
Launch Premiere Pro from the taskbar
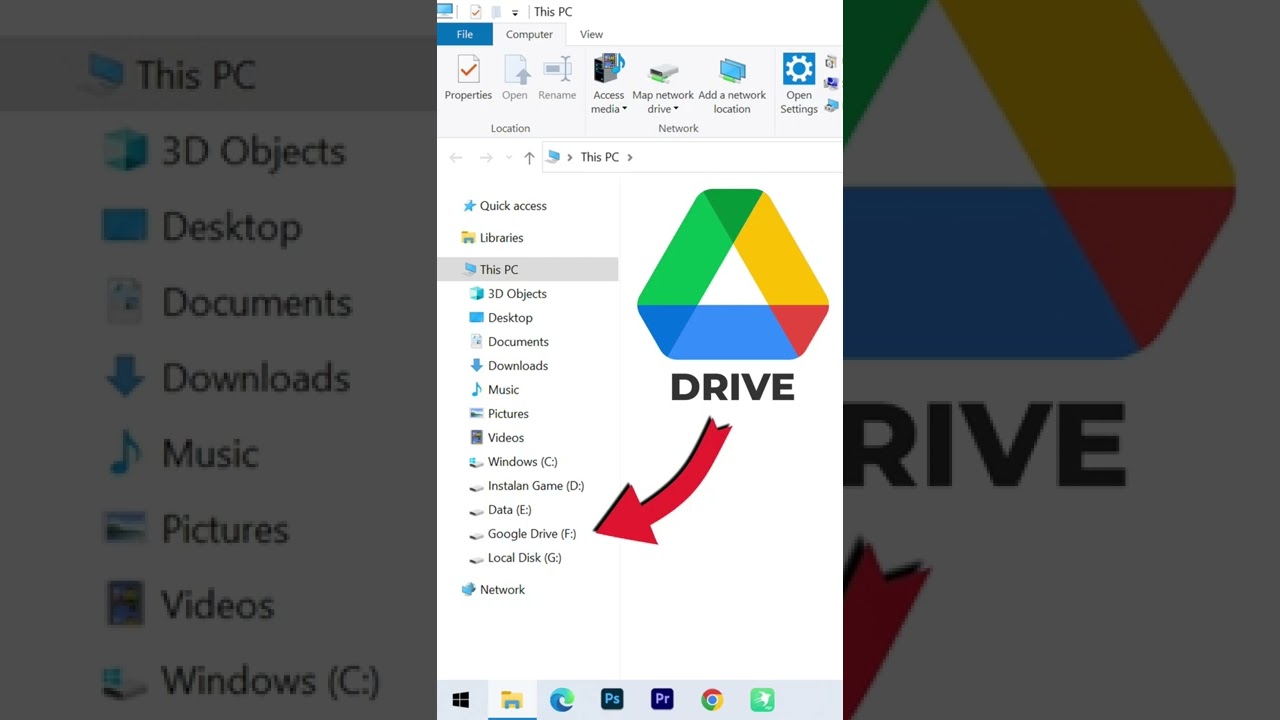tap(662, 700)
